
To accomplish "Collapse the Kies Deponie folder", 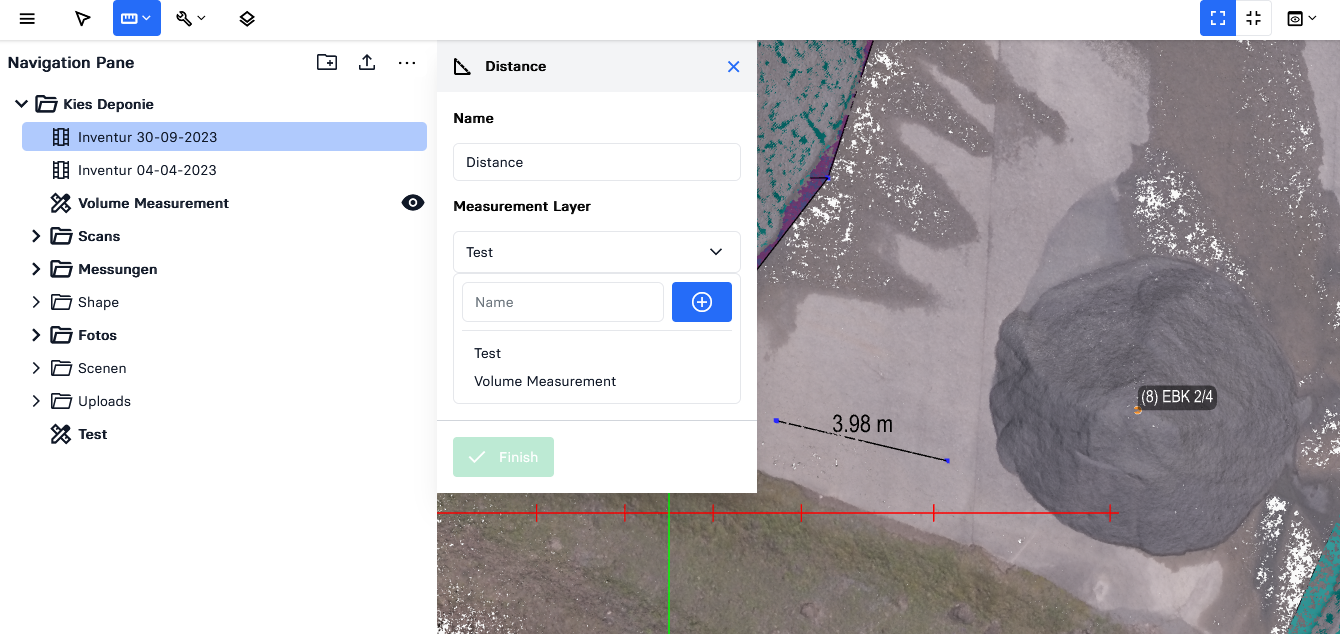I will 21,104.
